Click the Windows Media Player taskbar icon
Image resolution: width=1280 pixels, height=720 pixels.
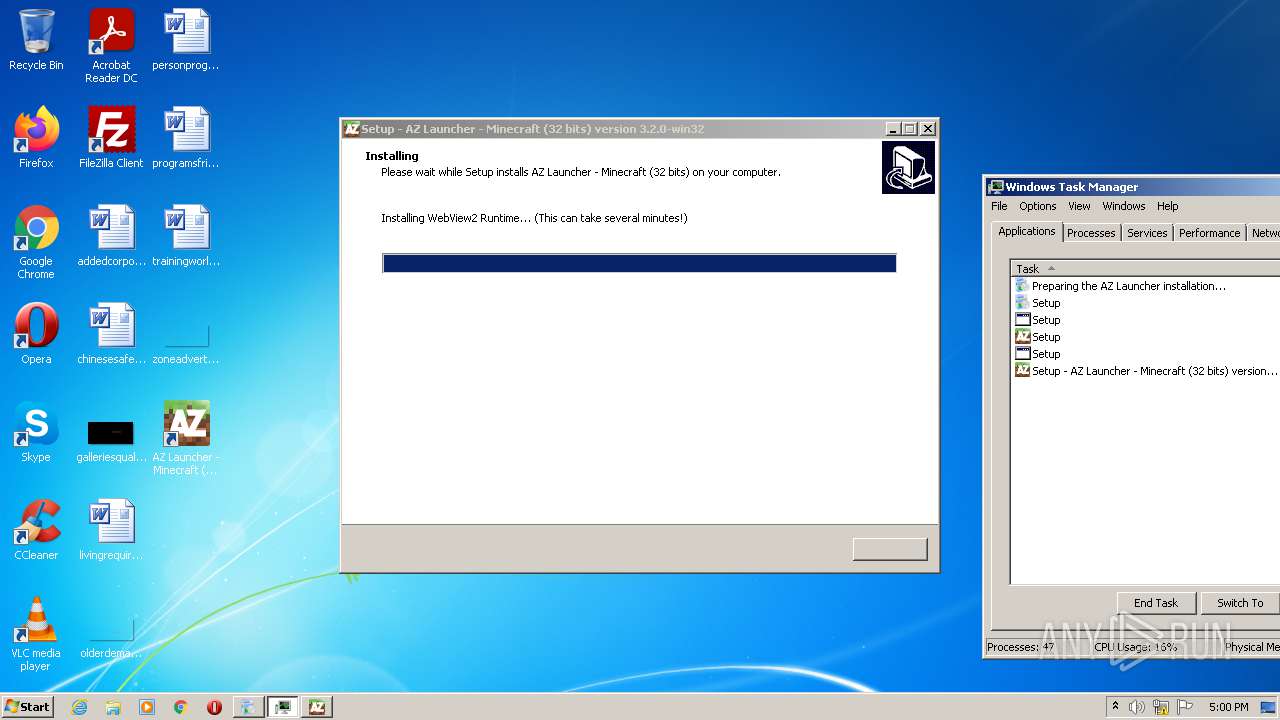click(147, 707)
